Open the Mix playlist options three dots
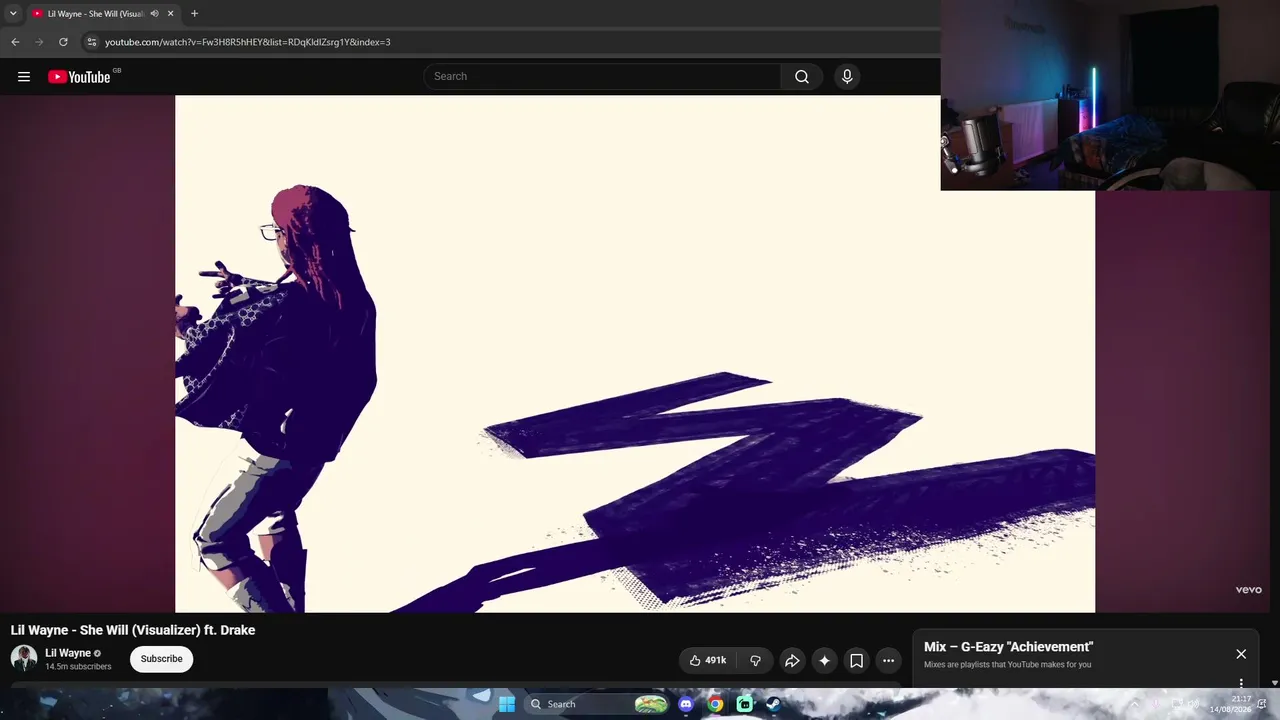 pos(1241,684)
